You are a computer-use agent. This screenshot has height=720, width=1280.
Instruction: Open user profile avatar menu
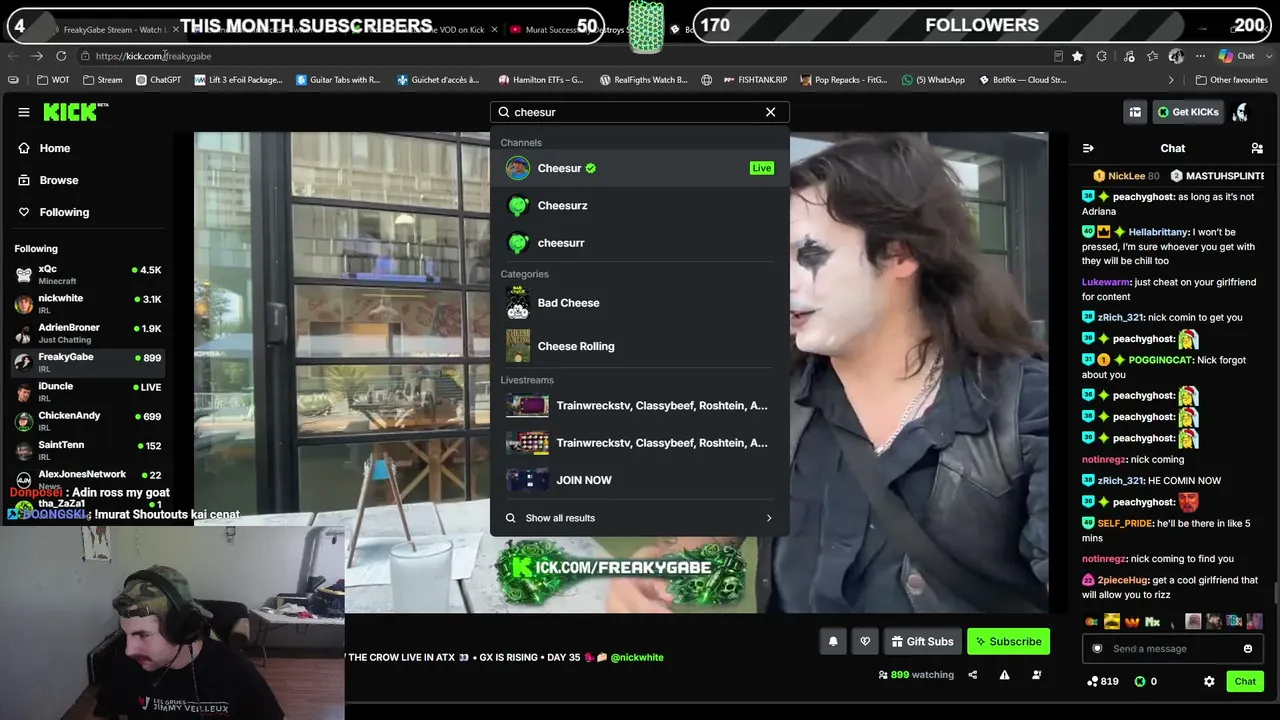click(1241, 112)
